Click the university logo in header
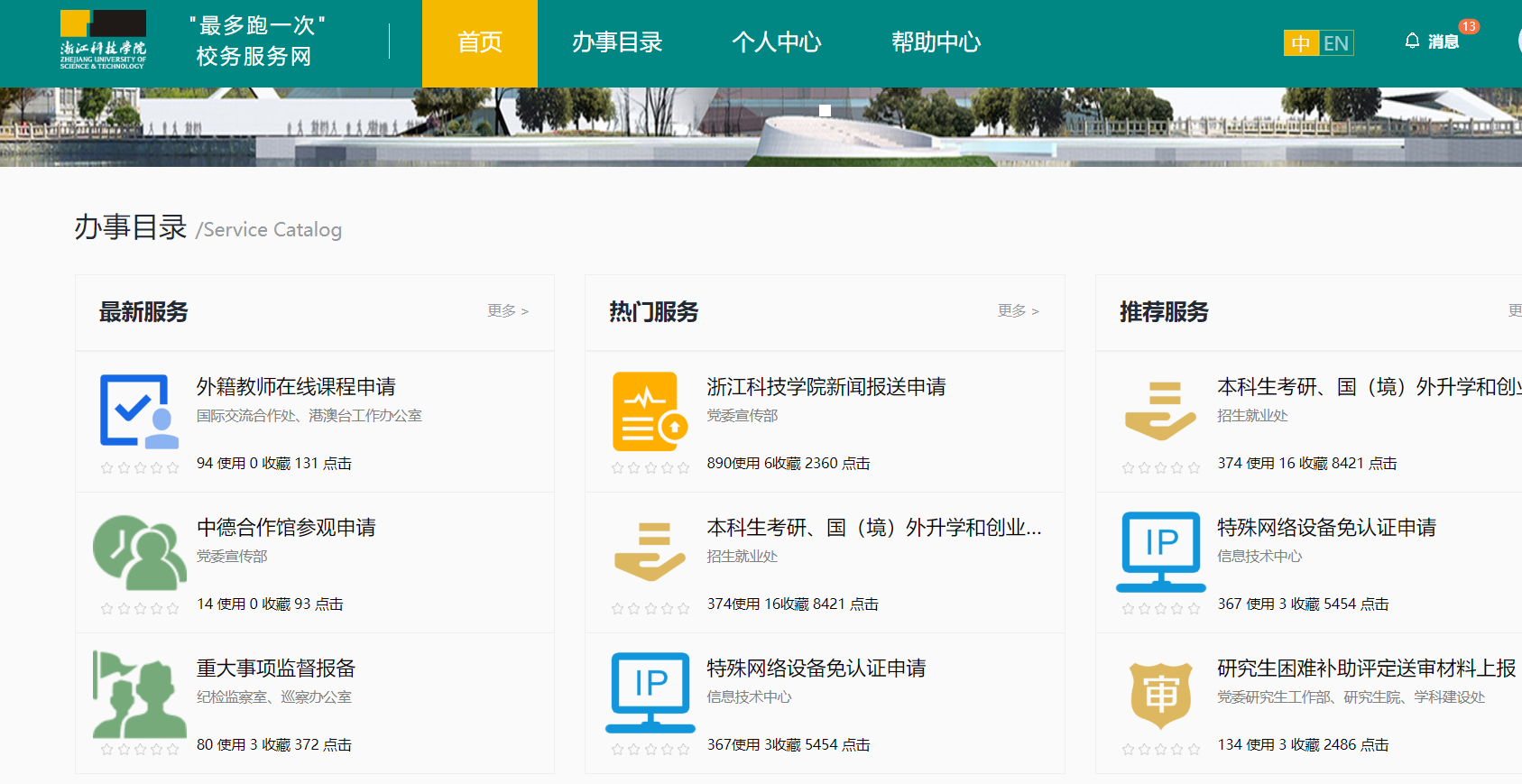The height and width of the screenshot is (784, 1522). 103,40
